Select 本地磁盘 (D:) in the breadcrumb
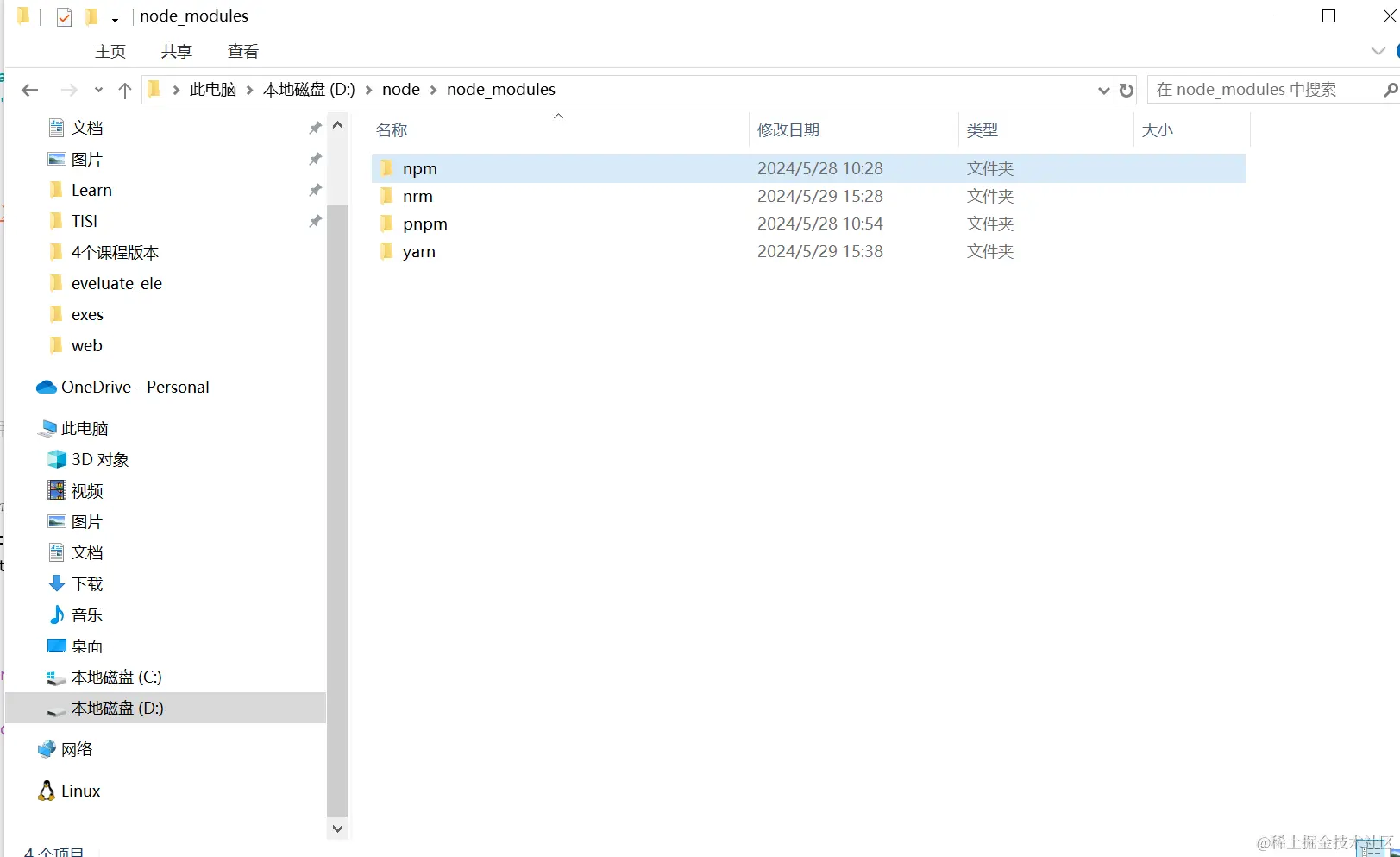Screen dimensions: 1400x857 coord(309,90)
